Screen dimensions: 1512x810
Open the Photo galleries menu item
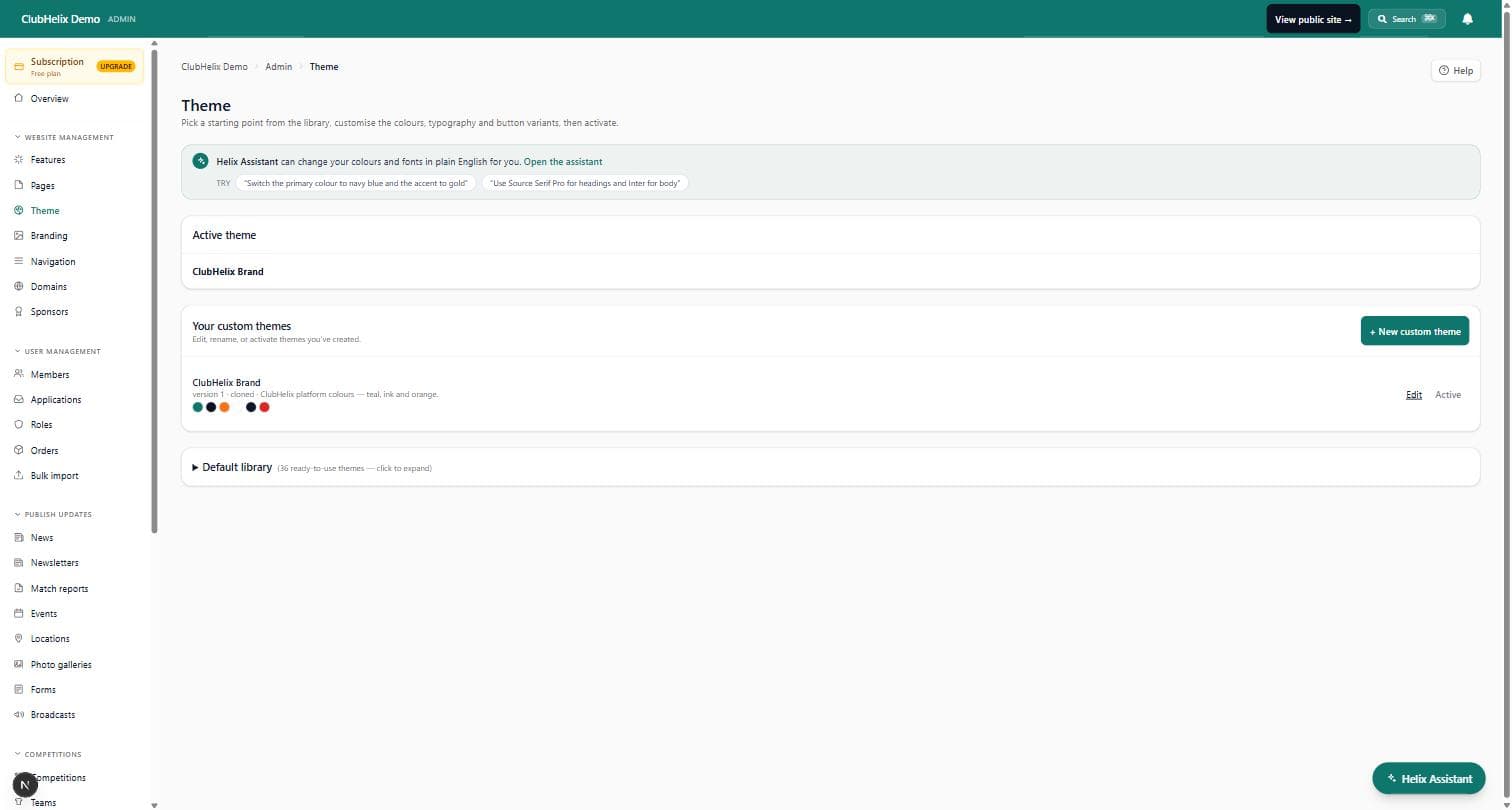pyautogui.click(x=61, y=664)
